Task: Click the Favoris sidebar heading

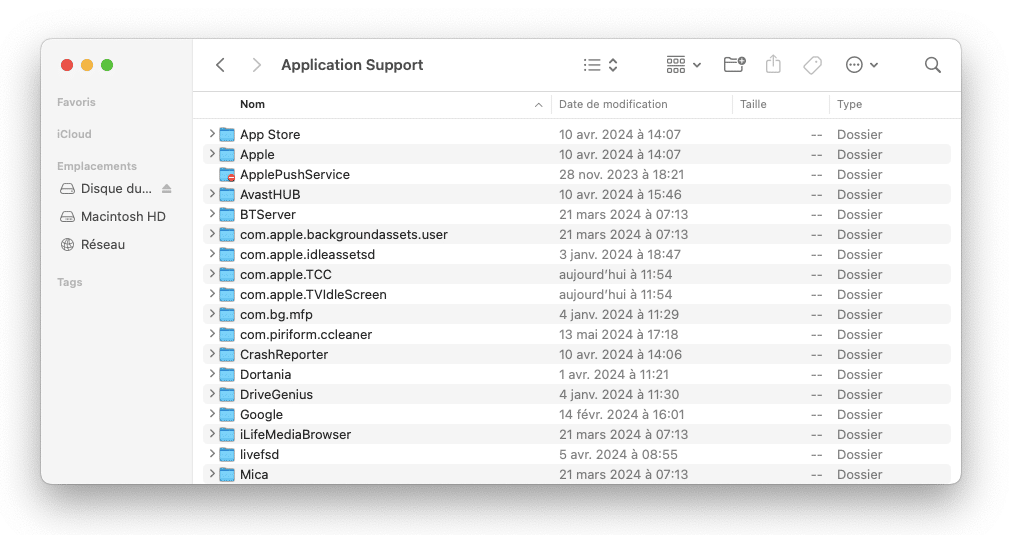Action: click(x=76, y=102)
